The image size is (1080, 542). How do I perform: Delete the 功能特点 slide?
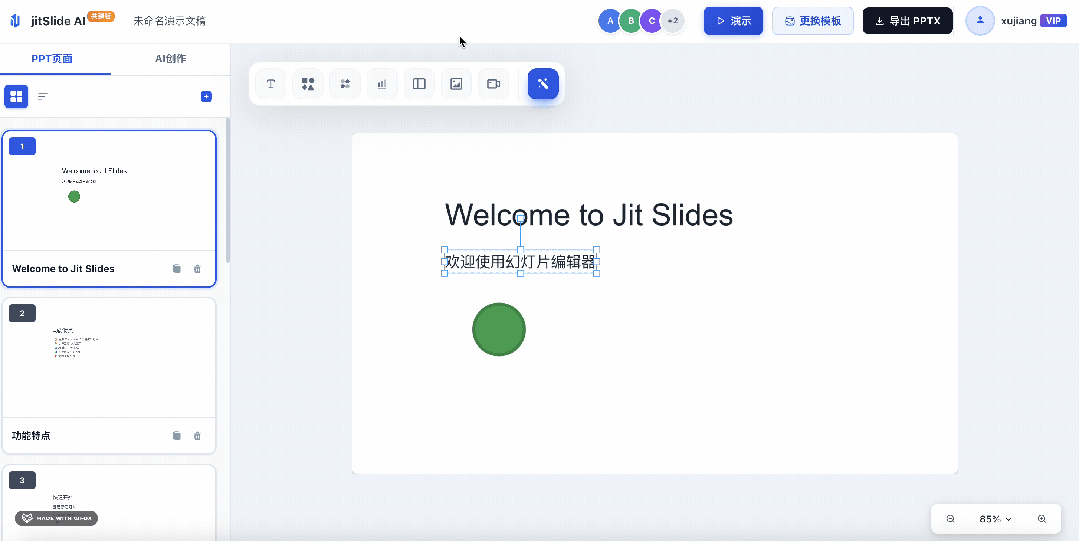(197, 435)
